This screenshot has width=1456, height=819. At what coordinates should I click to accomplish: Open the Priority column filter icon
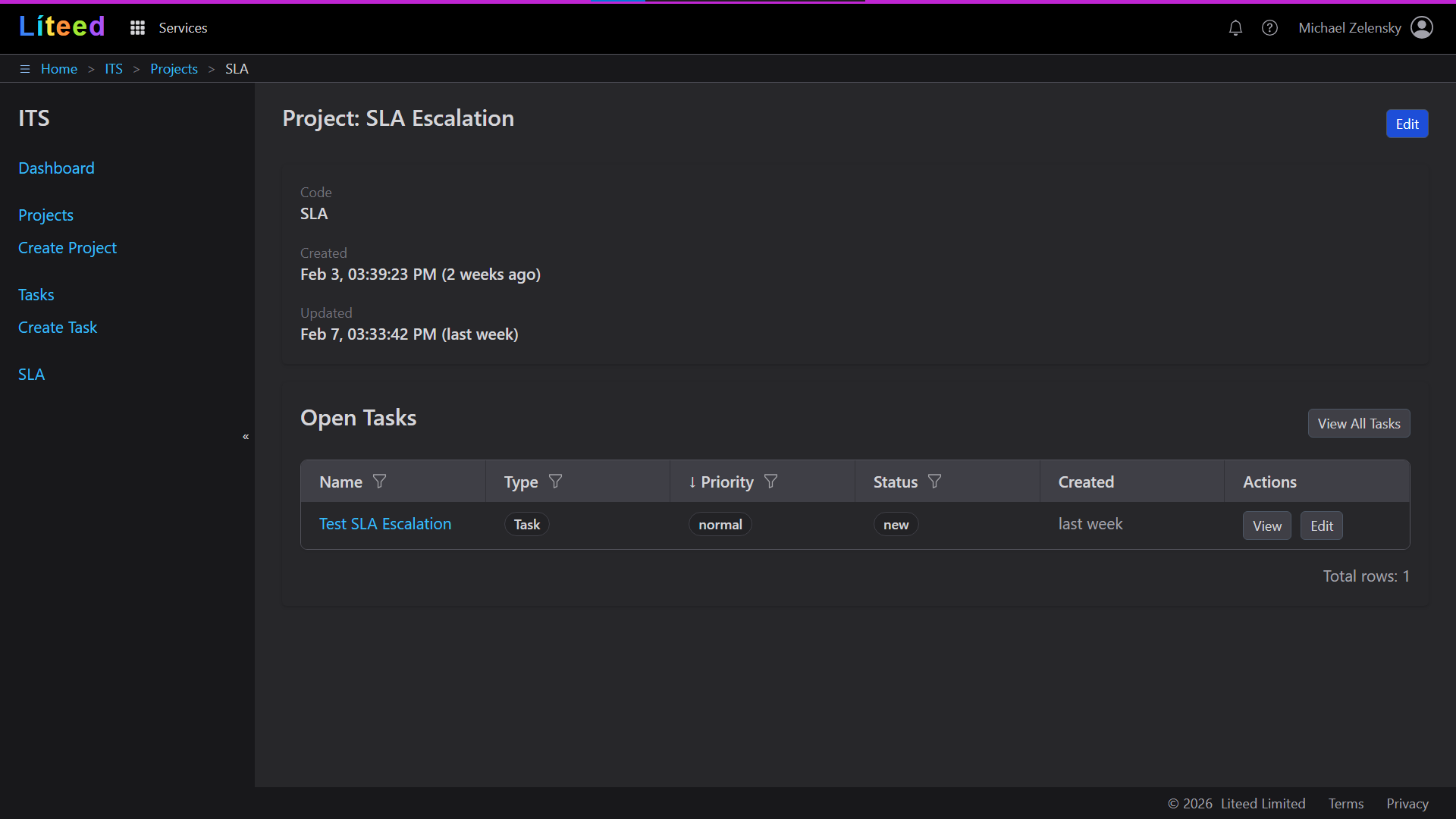770,482
